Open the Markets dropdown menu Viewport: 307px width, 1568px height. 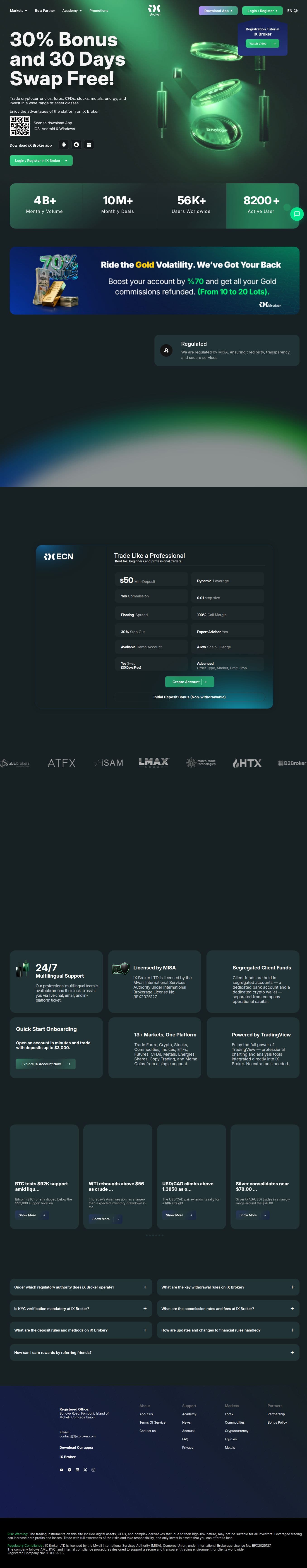(x=18, y=10)
